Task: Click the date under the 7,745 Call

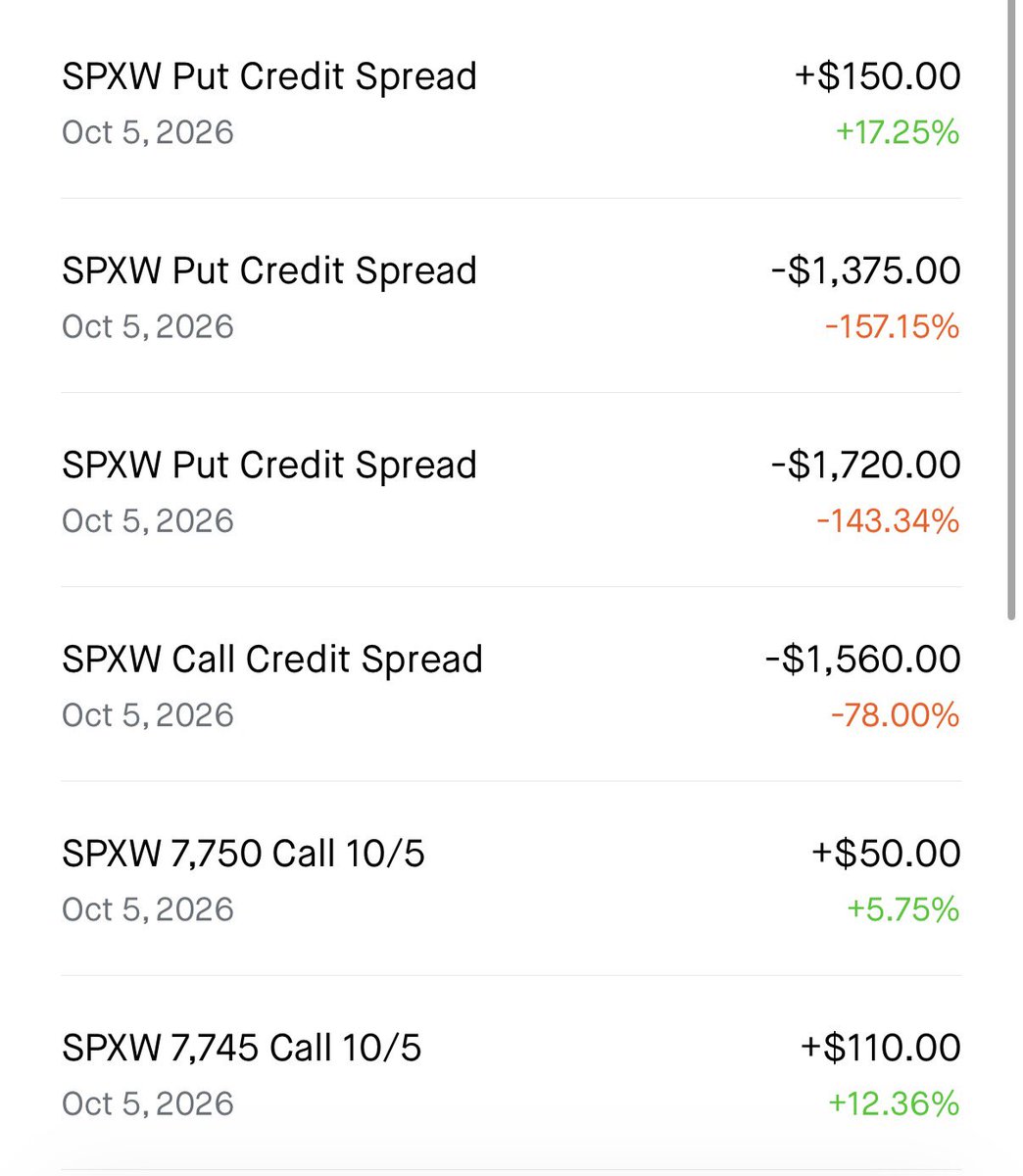Action: [x=148, y=1103]
